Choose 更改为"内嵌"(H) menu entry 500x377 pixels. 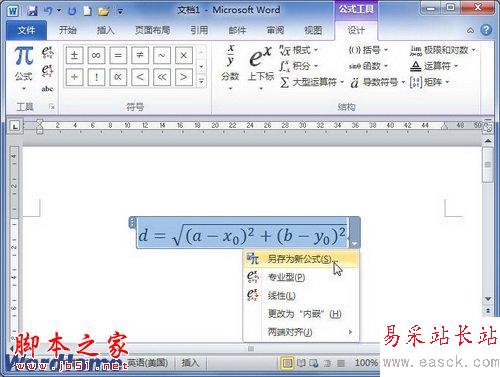(301, 314)
